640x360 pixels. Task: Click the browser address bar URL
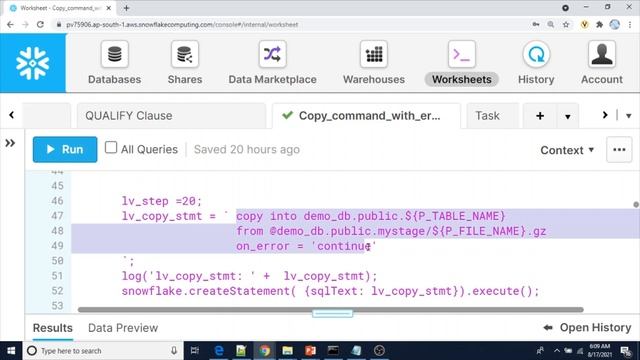[182, 24]
